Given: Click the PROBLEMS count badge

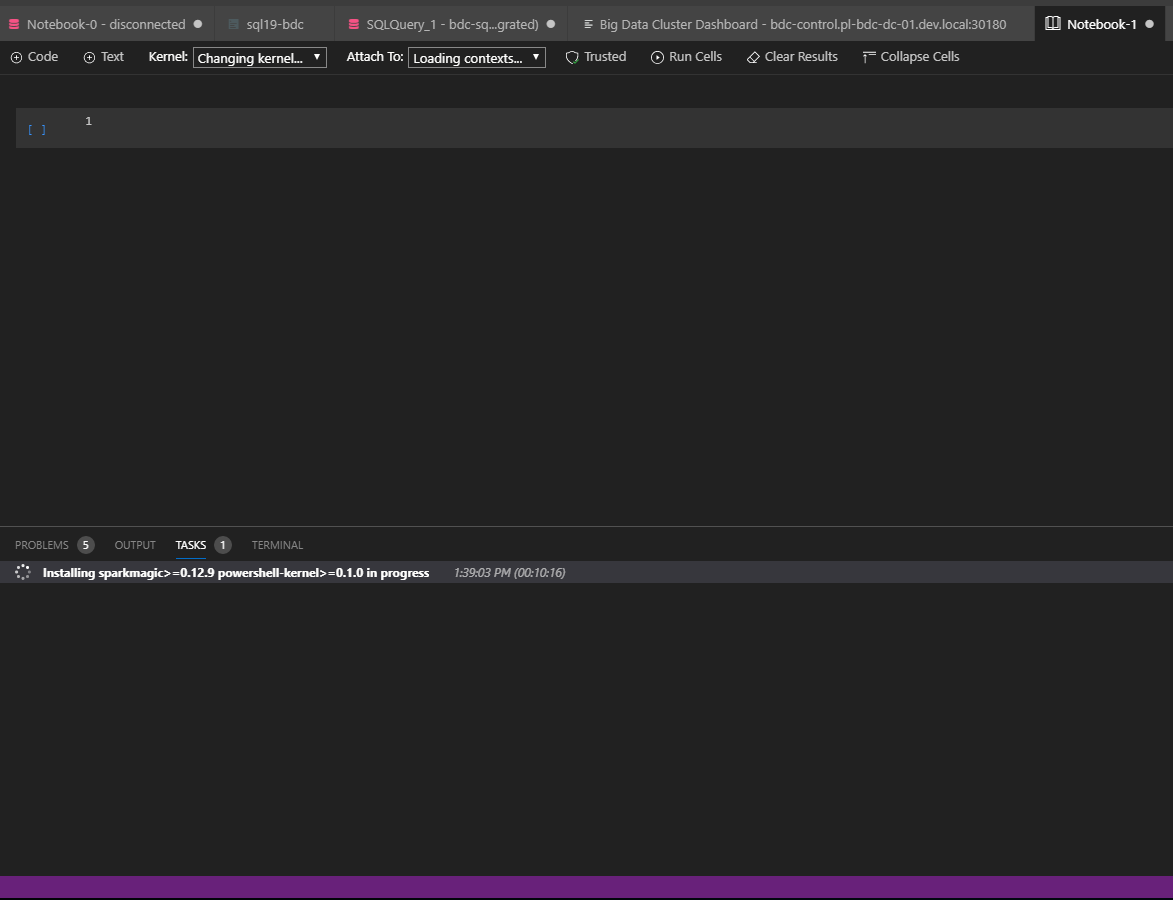Looking at the screenshot, I should tap(86, 545).
